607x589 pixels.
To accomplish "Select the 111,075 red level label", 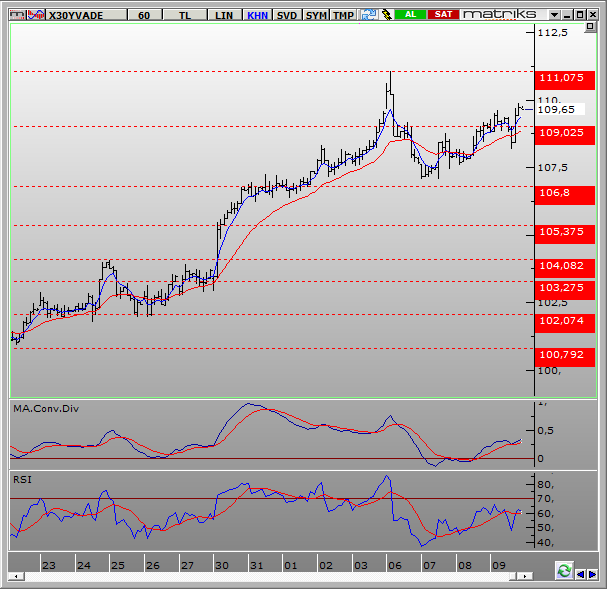I will coord(564,78).
